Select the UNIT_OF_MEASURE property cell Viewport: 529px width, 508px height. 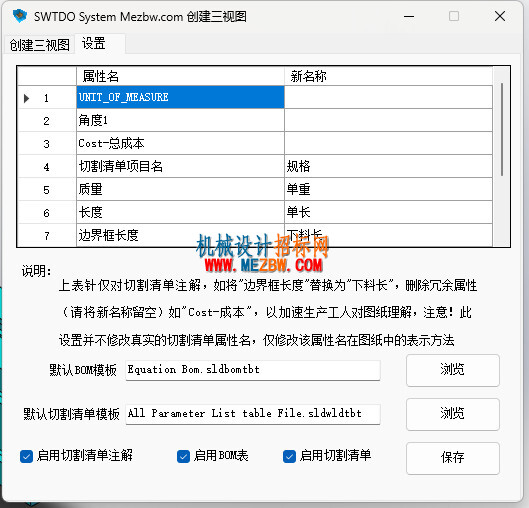click(180, 97)
